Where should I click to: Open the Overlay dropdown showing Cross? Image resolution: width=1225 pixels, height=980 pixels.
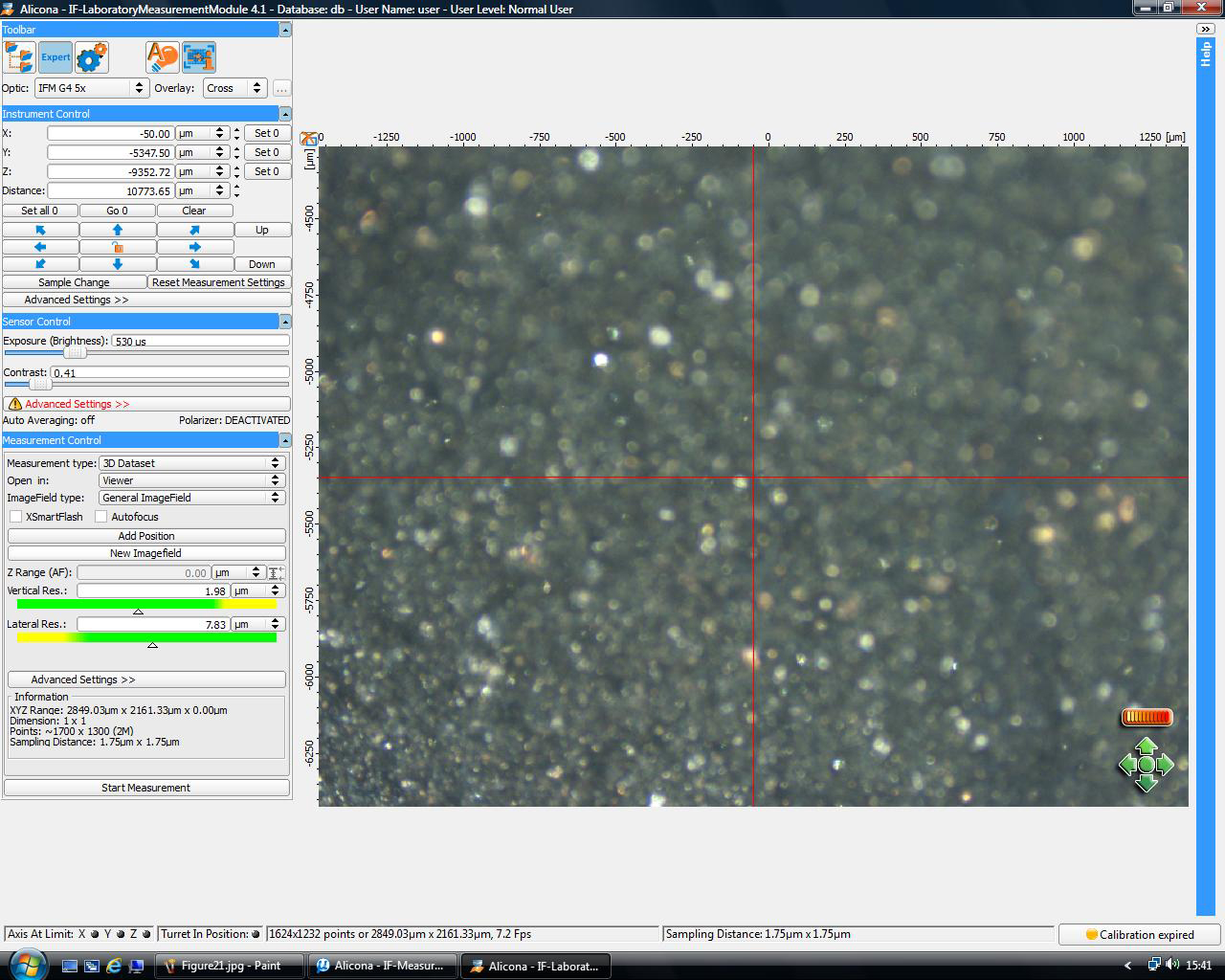[234, 88]
